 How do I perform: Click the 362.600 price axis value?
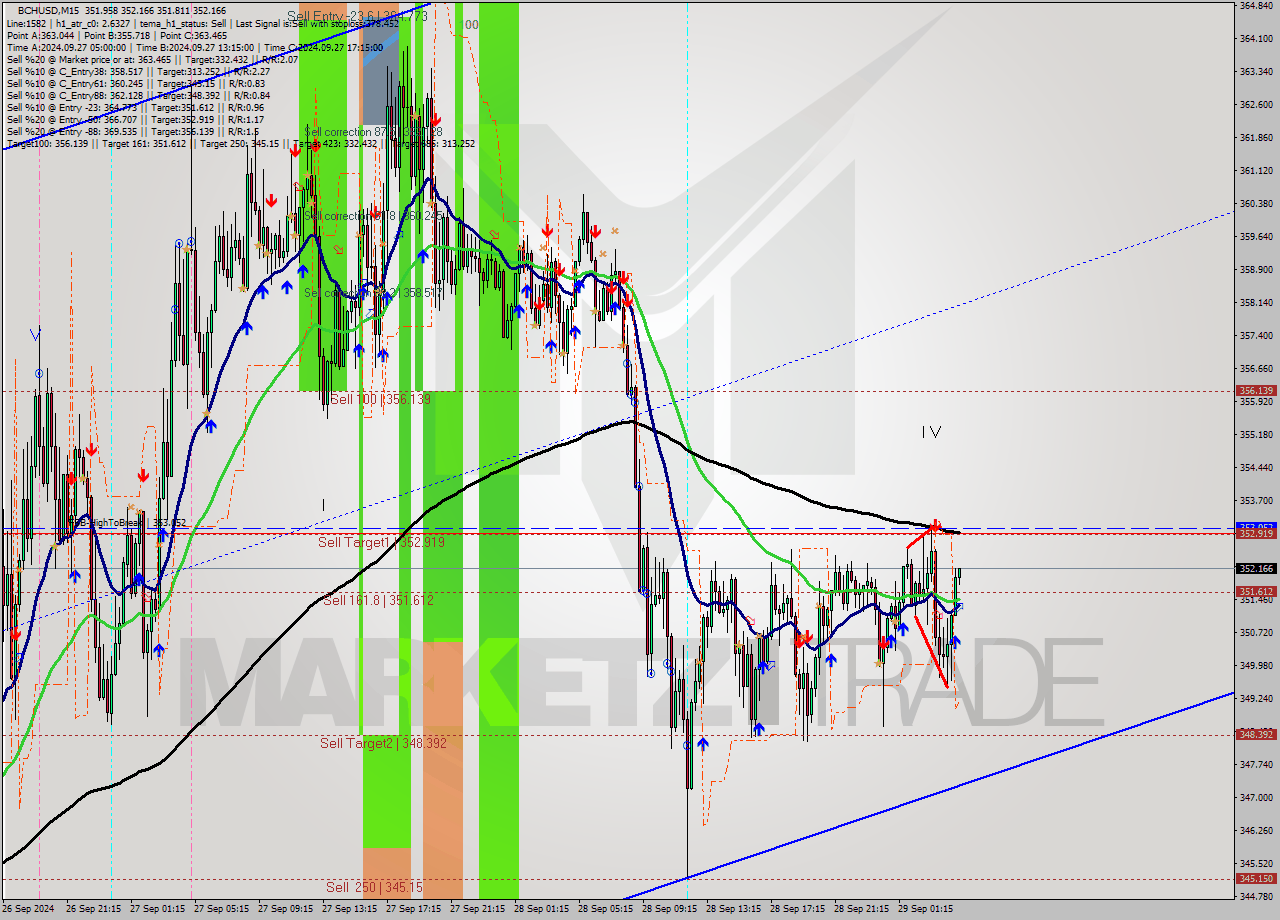coord(1256,104)
